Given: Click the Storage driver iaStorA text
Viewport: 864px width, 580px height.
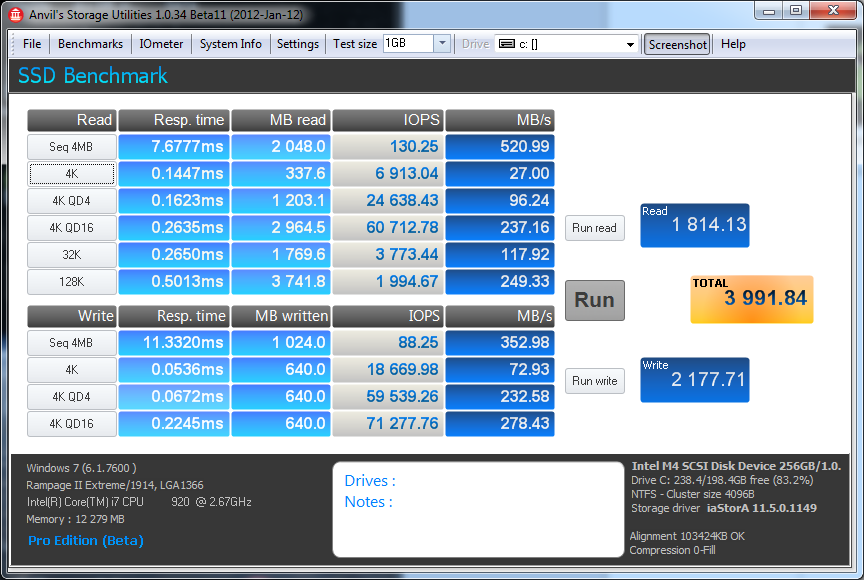Looking at the screenshot, I should tap(723, 508).
